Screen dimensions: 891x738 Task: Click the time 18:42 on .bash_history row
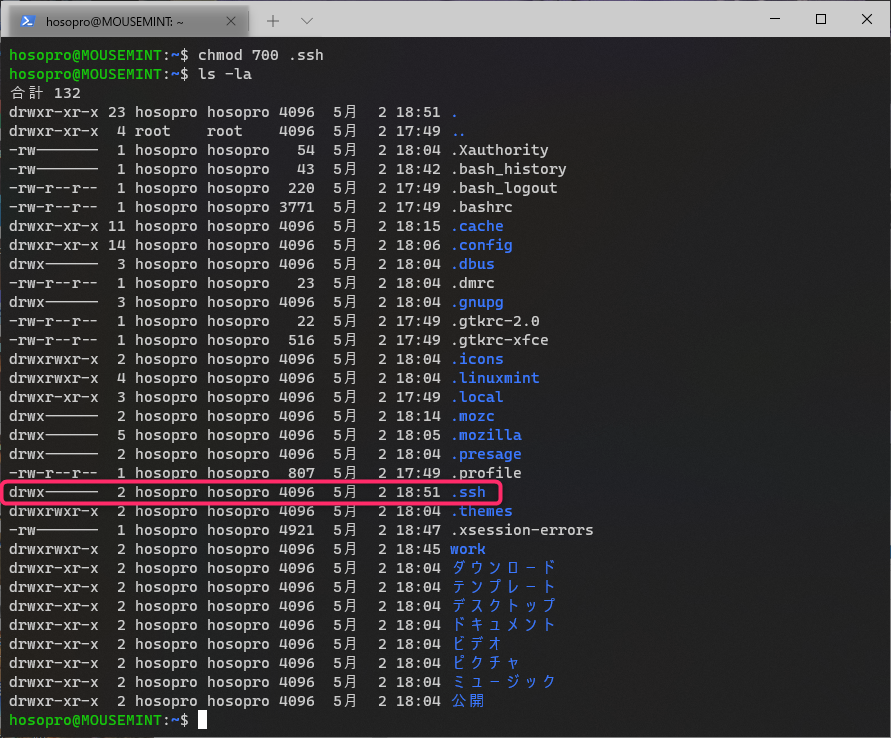[x=418, y=169]
